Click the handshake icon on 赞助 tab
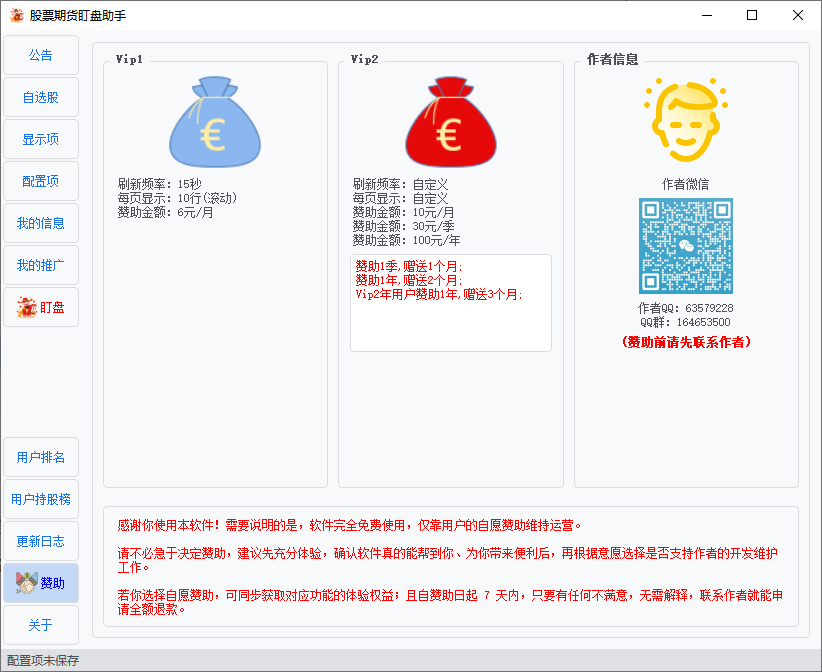 pos(27,583)
